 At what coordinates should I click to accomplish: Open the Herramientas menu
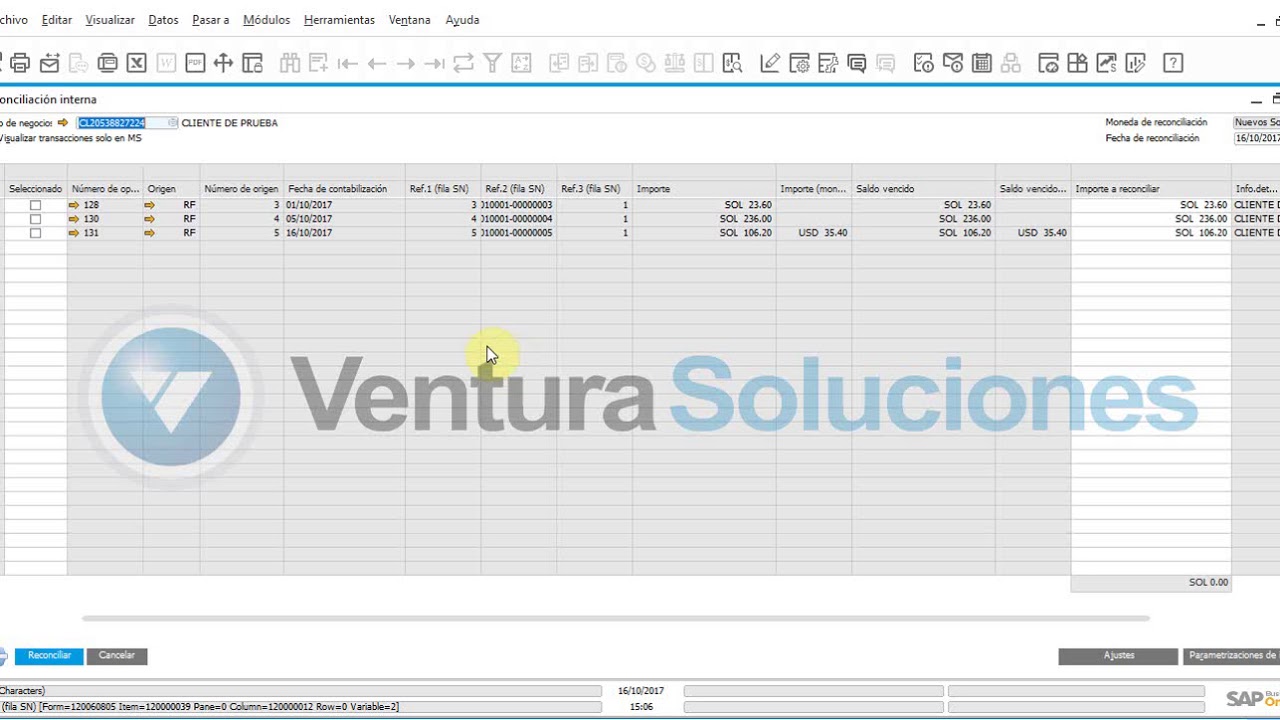[340, 20]
